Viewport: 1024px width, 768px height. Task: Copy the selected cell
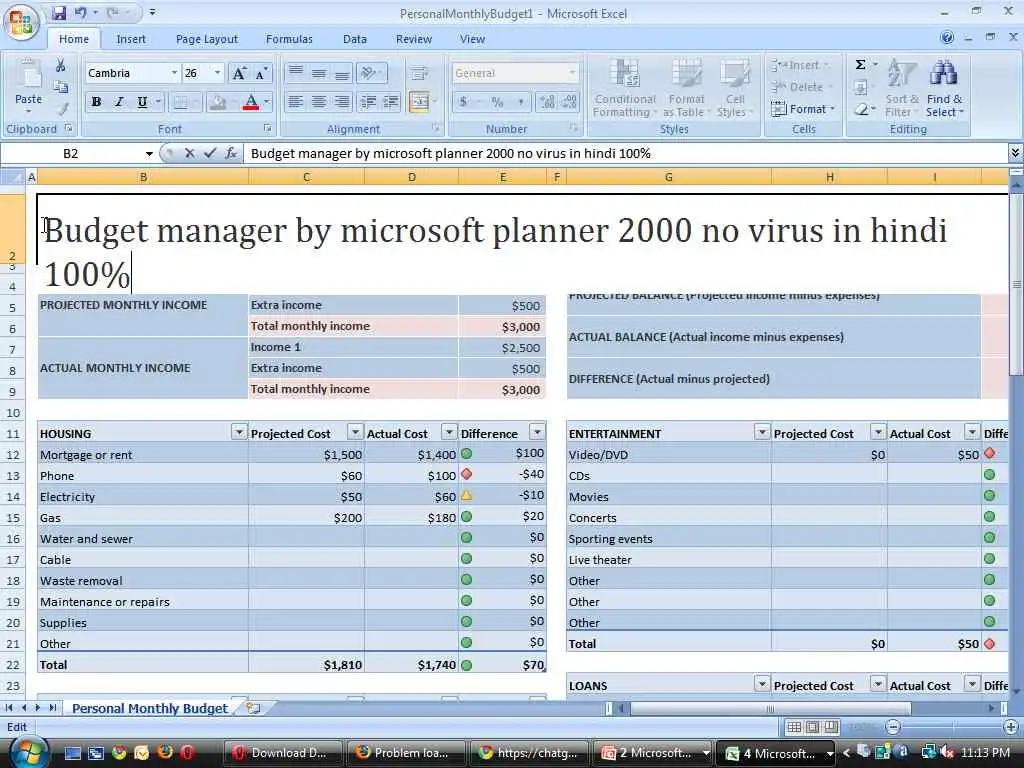(60, 87)
